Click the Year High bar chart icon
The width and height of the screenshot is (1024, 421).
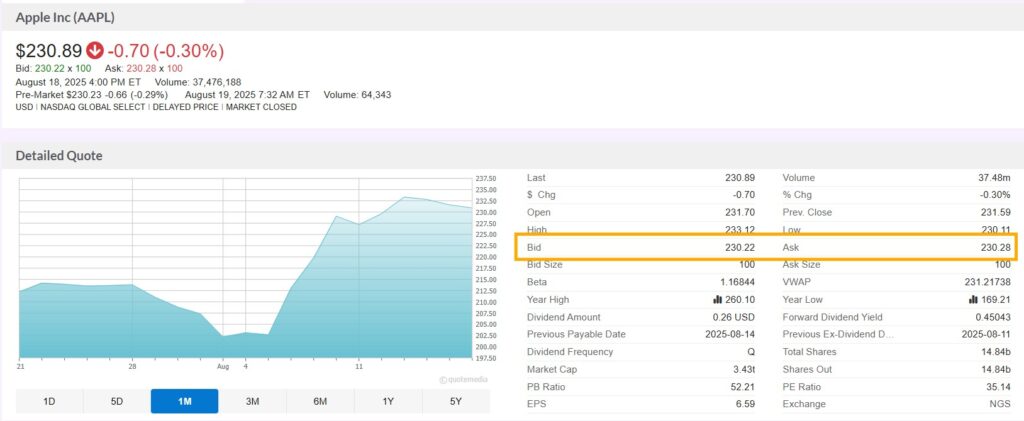pyautogui.click(x=717, y=300)
